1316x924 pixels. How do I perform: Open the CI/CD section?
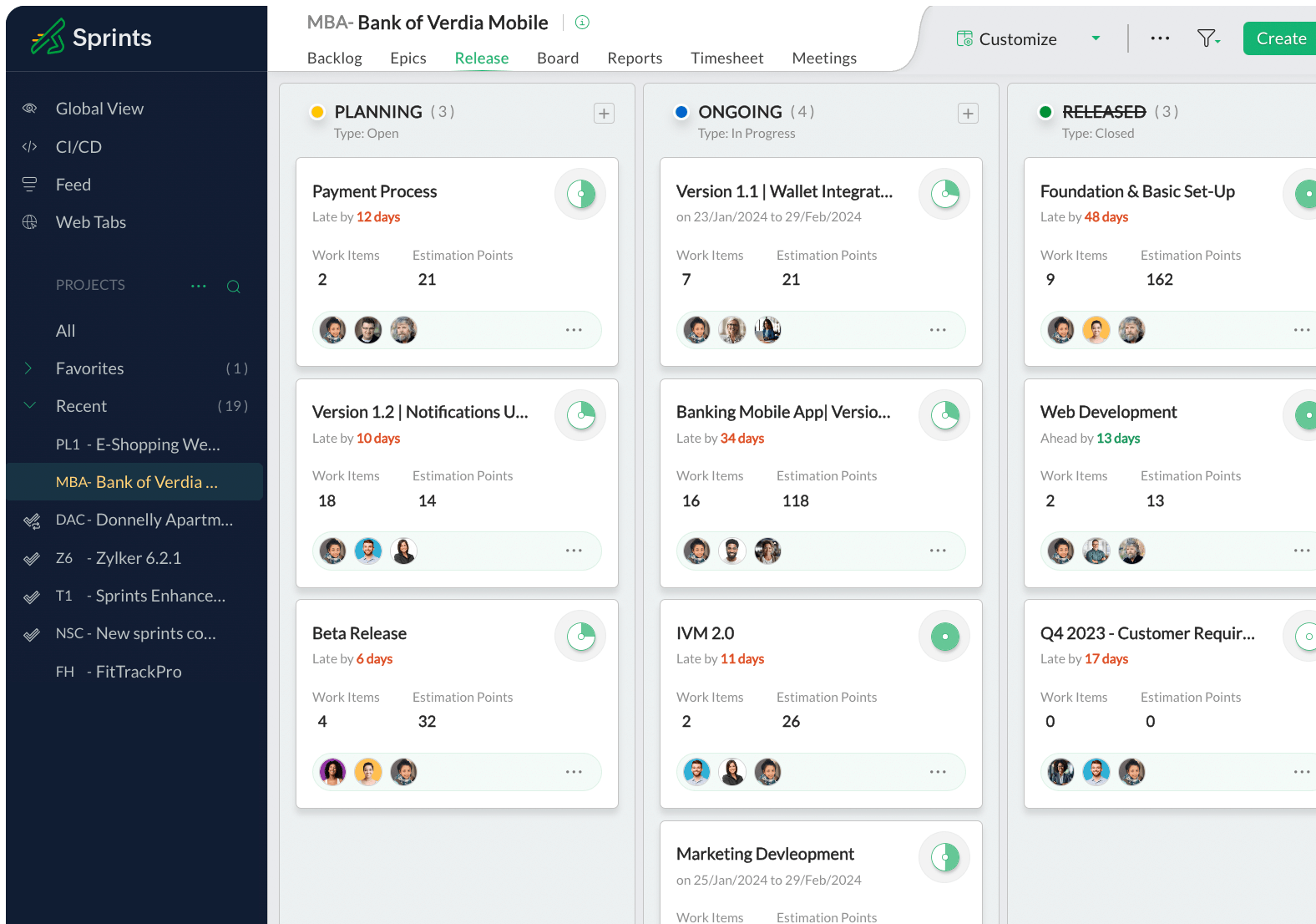click(78, 146)
